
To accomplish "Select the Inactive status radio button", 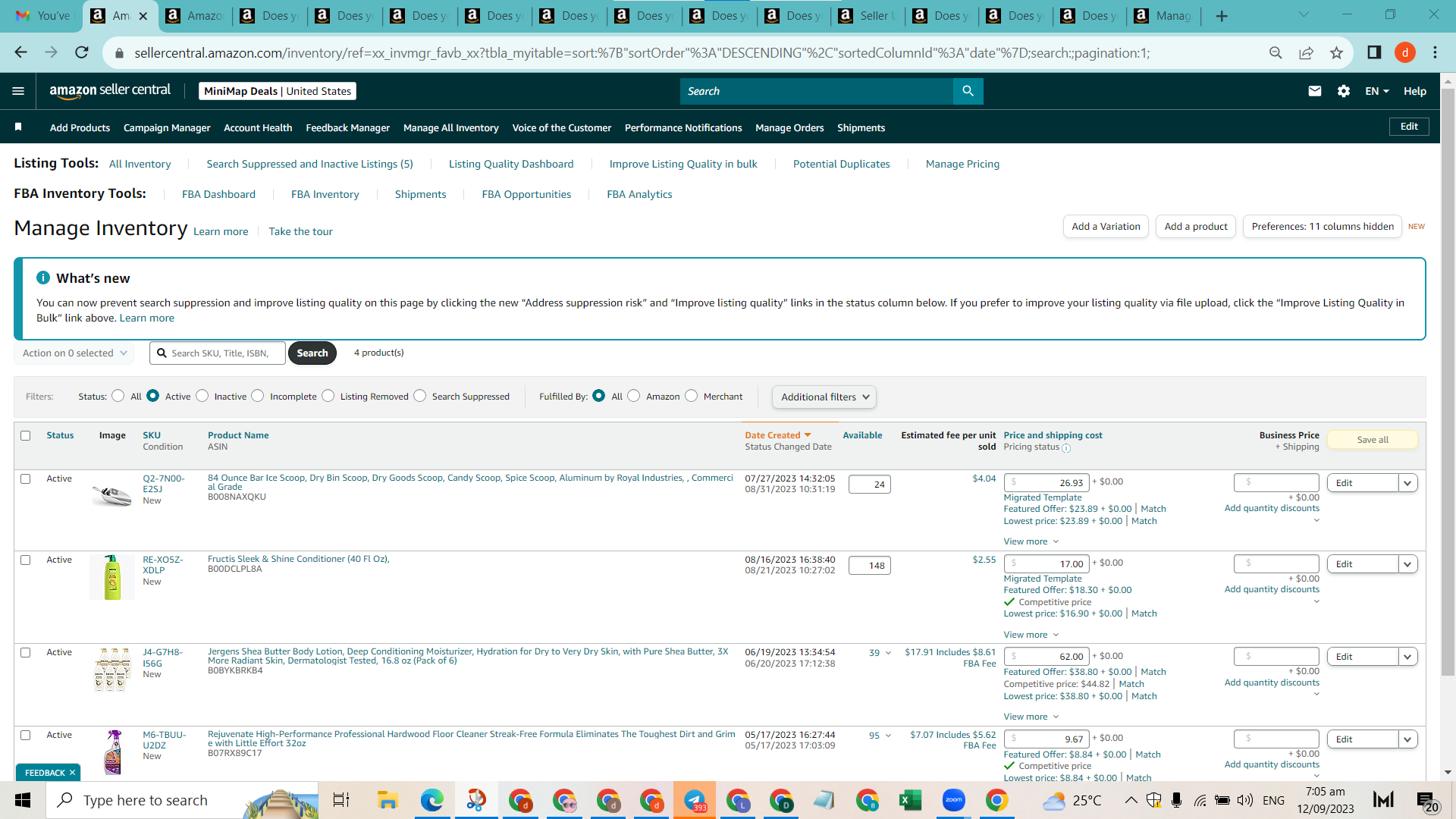I will pos(202,396).
